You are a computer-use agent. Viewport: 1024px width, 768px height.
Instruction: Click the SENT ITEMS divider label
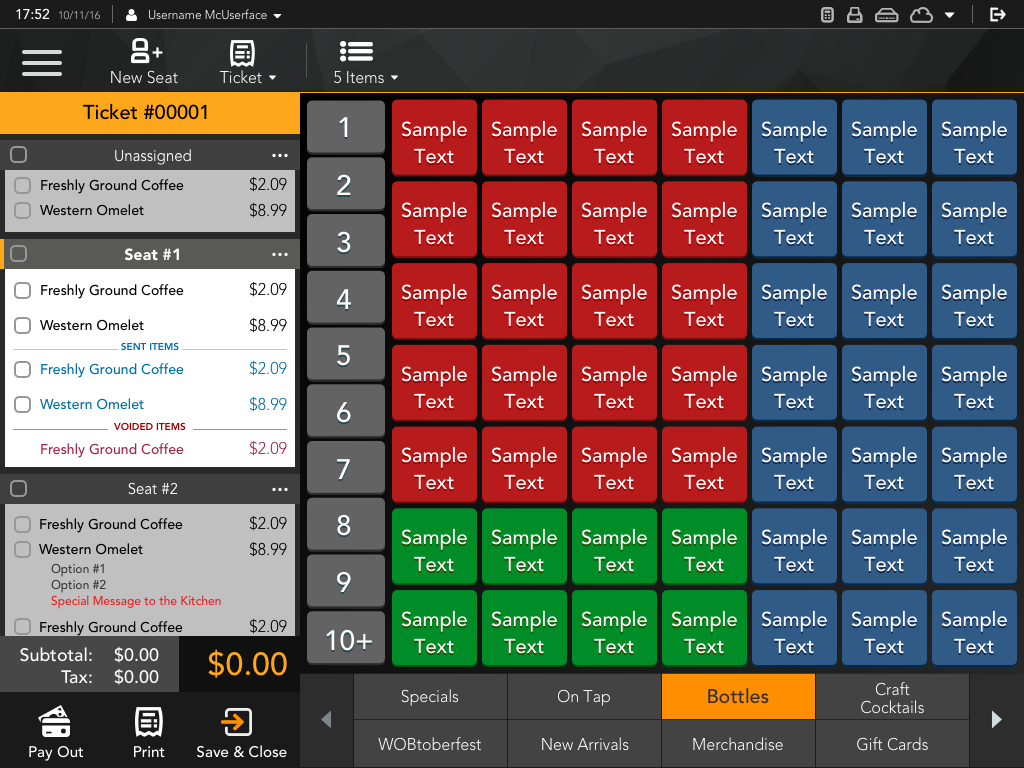pyautogui.click(x=150, y=347)
